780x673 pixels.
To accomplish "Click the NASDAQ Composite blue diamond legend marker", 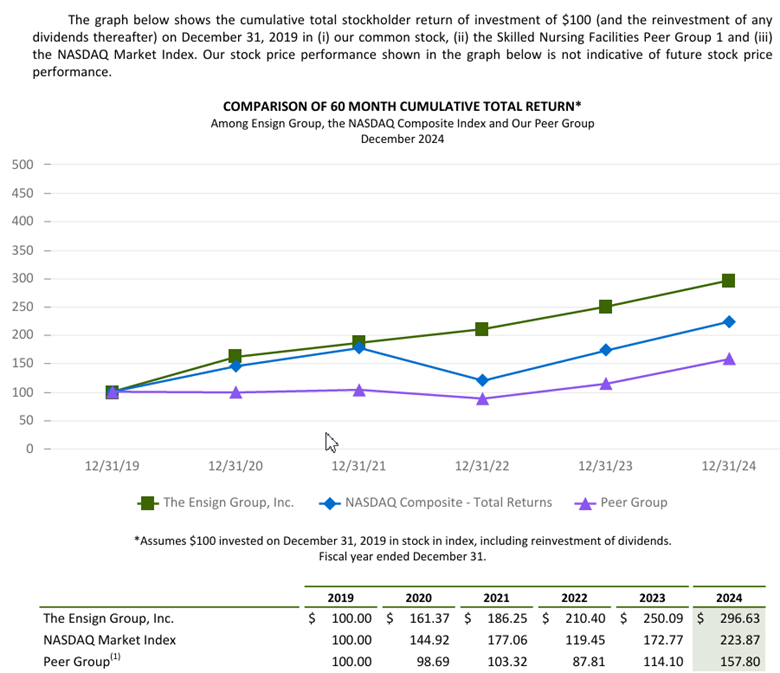I will pyautogui.click(x=329, y=503).
